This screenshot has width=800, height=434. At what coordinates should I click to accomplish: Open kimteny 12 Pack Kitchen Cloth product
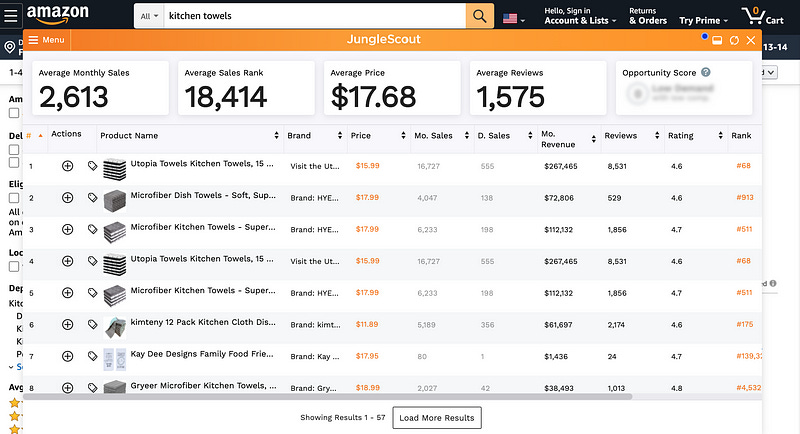coord(203,322)
